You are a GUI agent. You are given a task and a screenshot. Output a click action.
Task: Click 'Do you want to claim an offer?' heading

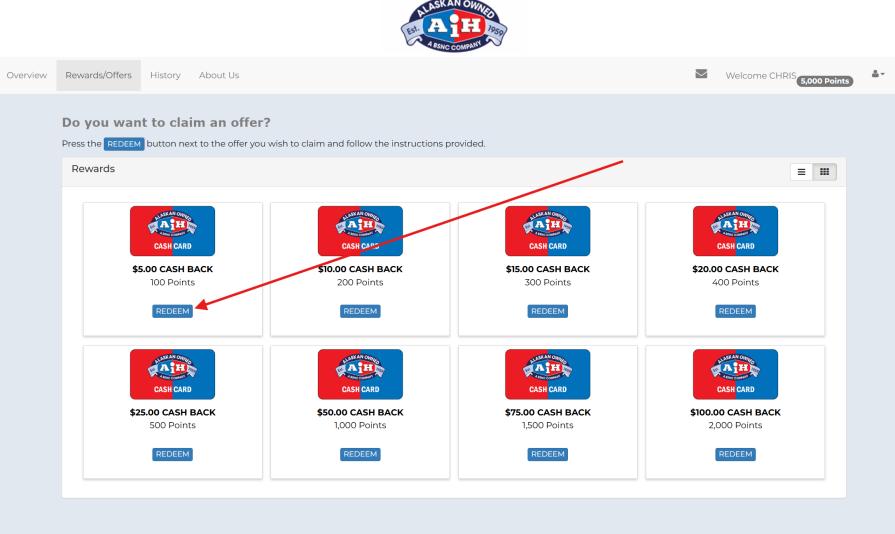[166, 123]
